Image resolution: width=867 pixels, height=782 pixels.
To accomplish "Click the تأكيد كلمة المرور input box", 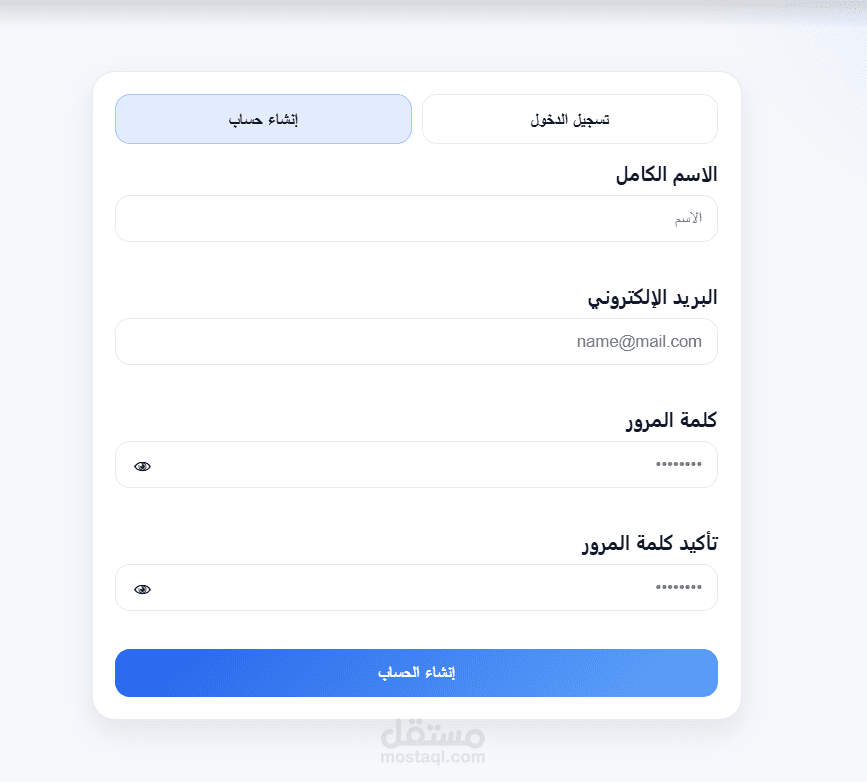I will [416, 587].
